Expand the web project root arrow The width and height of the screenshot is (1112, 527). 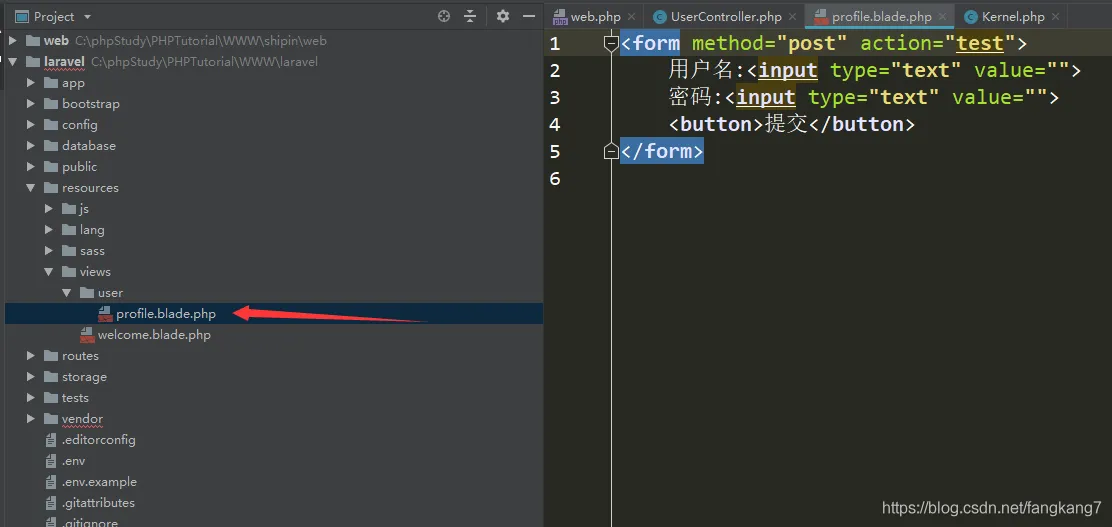pos(13,40)
